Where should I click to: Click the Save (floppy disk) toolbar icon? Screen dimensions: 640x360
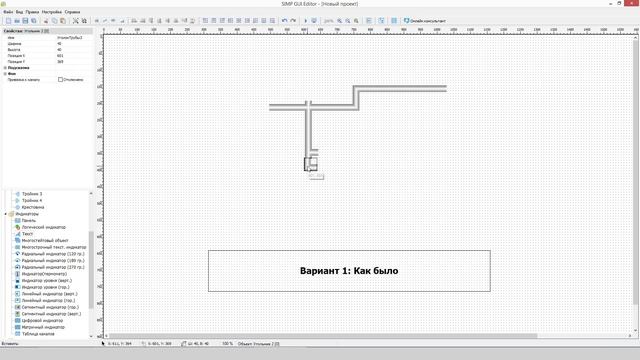[x=25, y=20]
